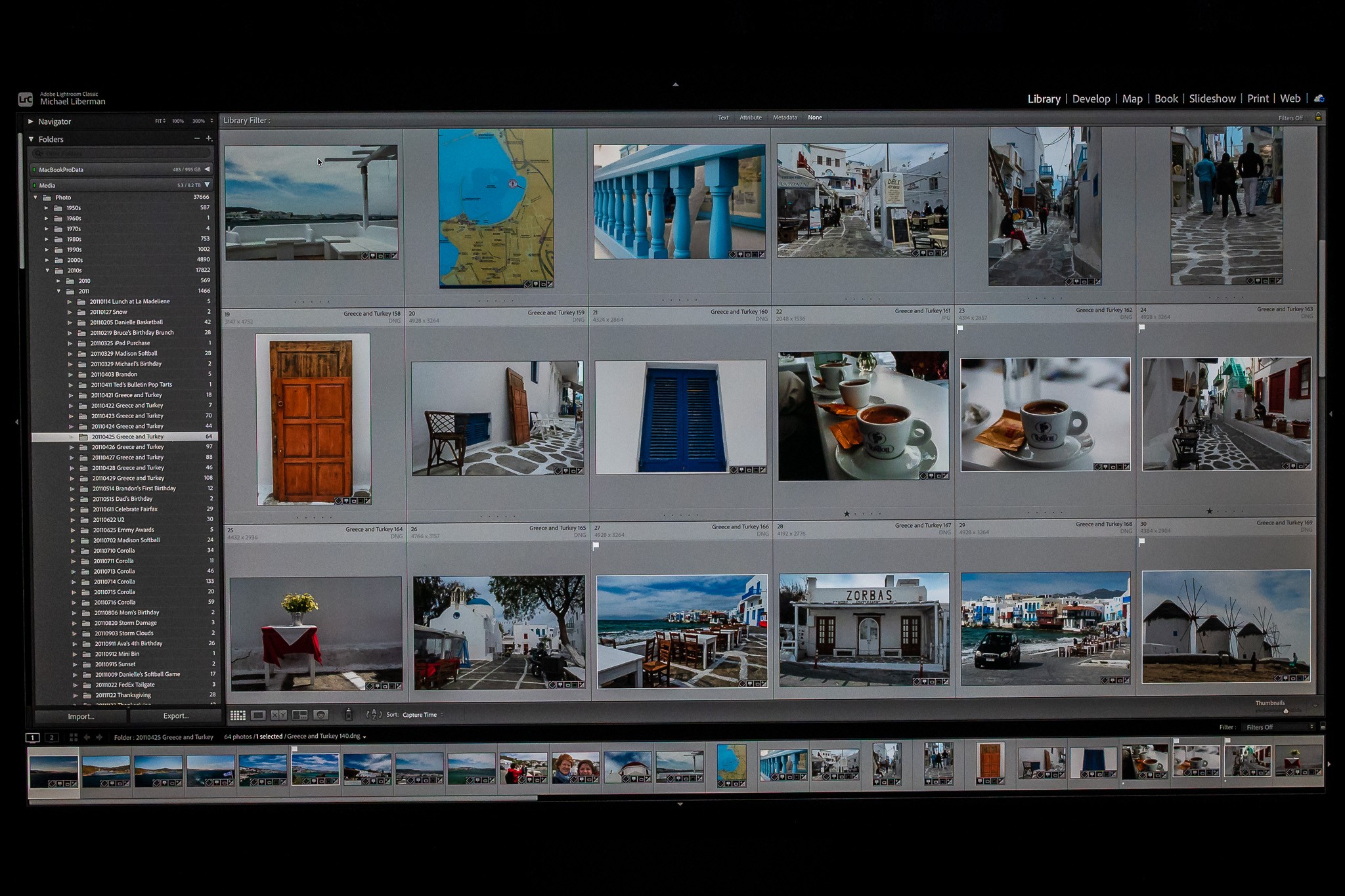
Task: Switch to the Develop module
Action: [1091, 99]
